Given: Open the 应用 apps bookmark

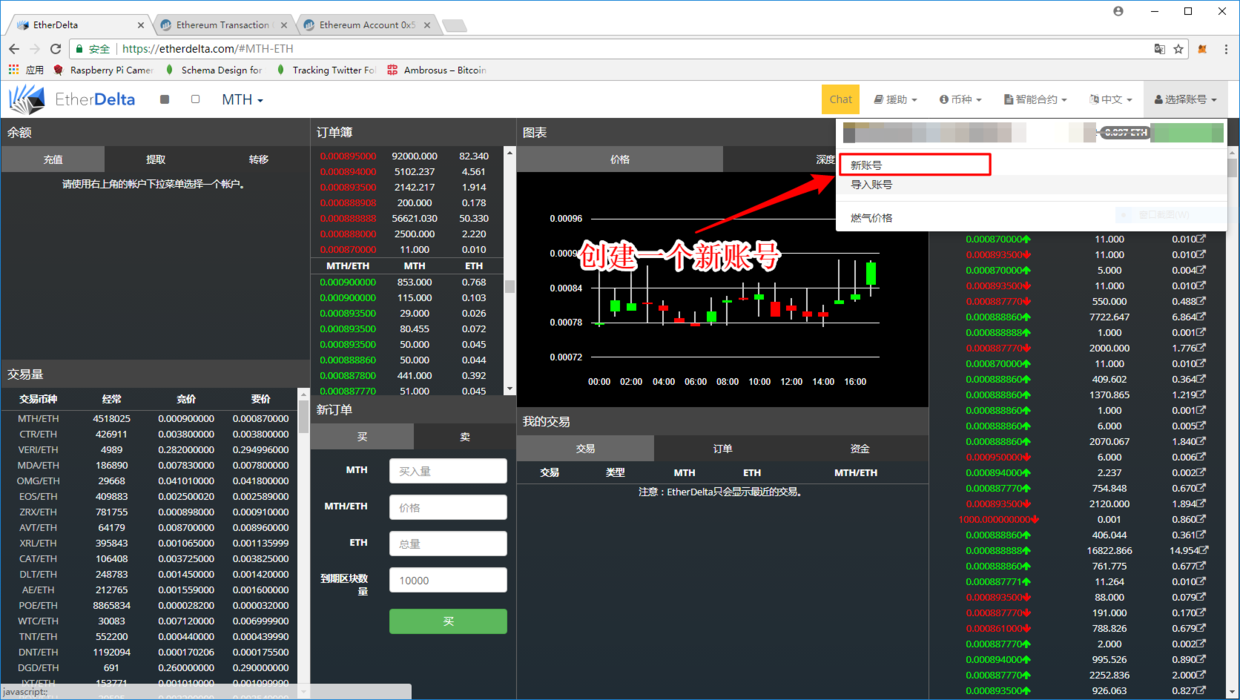Looking at the screenshot, I should (26, 70).
